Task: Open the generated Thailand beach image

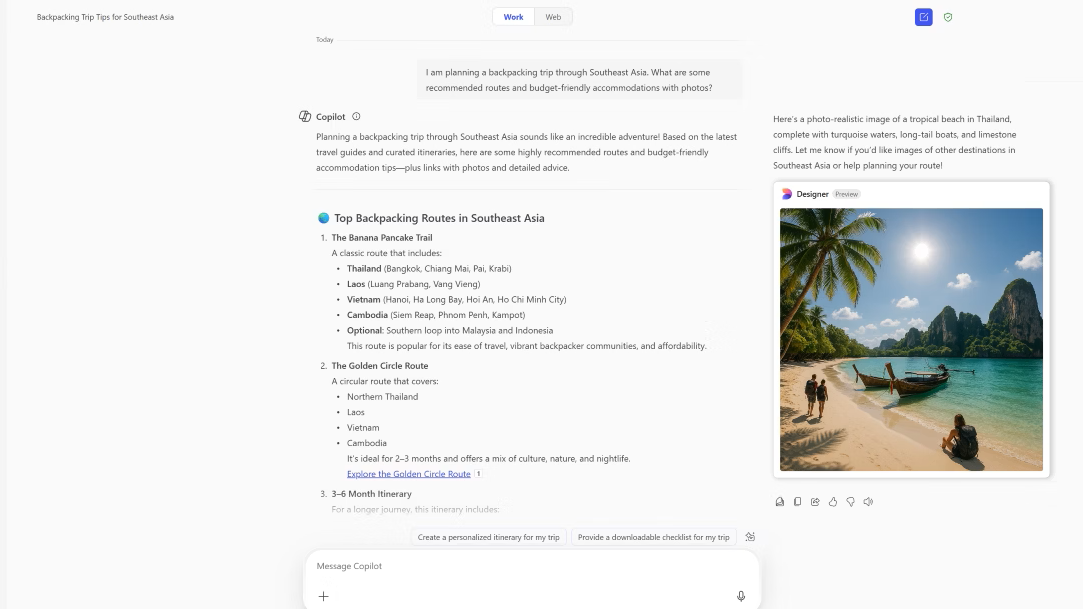Action: (911, 340)
